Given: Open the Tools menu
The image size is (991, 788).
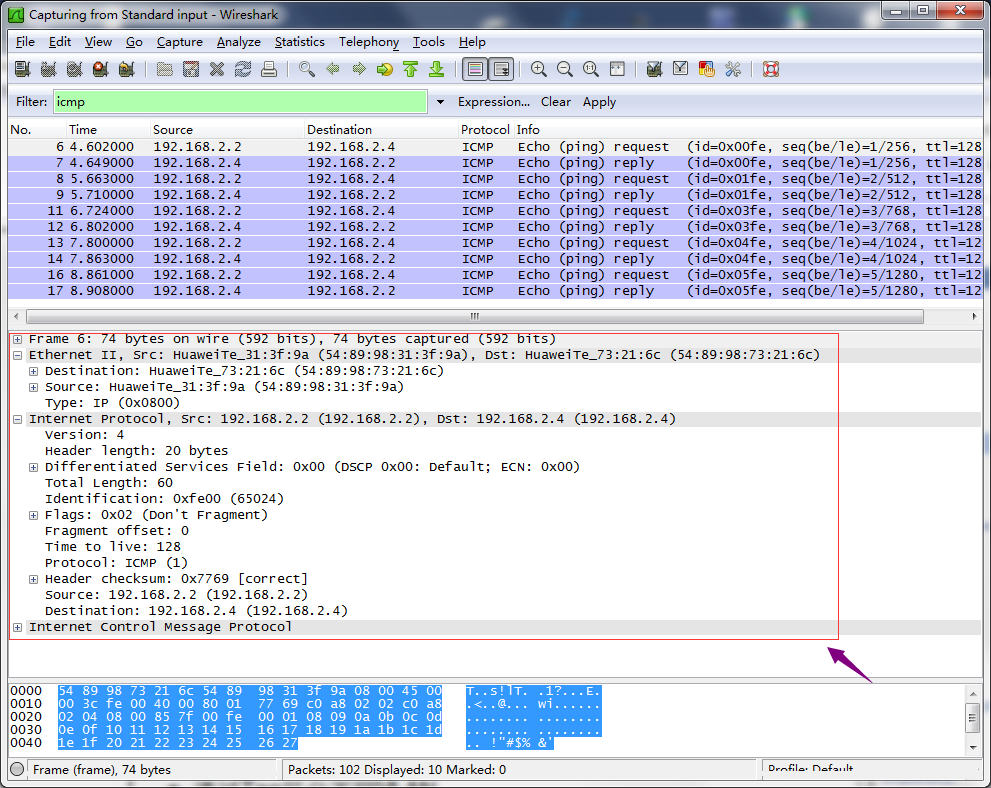Looking at the screenshot, I should [429, 42].
